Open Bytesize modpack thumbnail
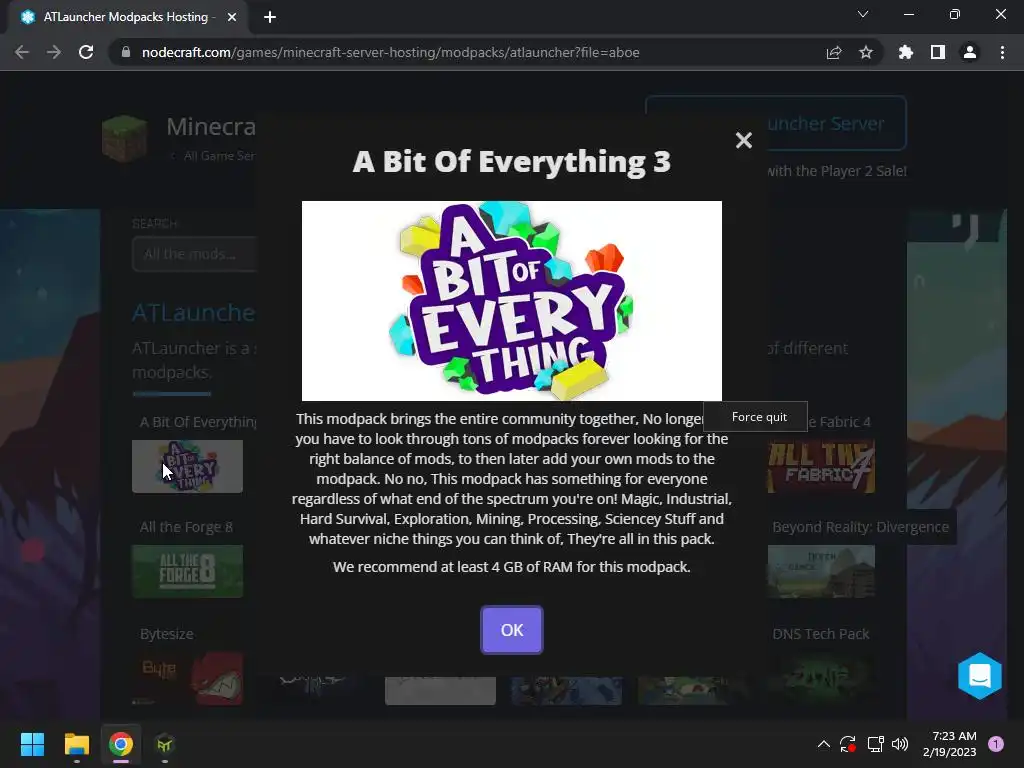The image size is (1024, 768). [187, 679]
